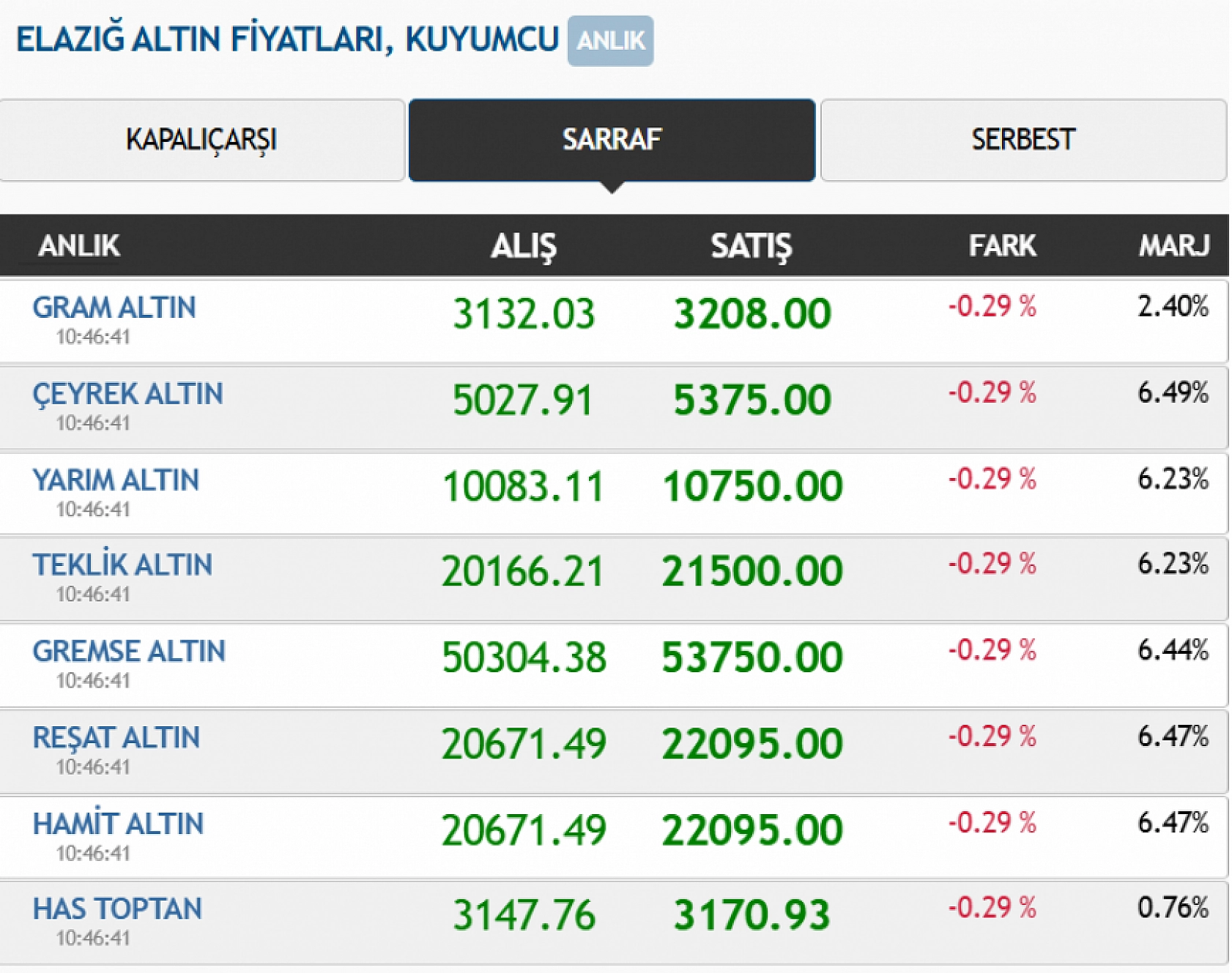
Task: Open the HAMİT ALTIN link
Action: [x=118, y=824]
